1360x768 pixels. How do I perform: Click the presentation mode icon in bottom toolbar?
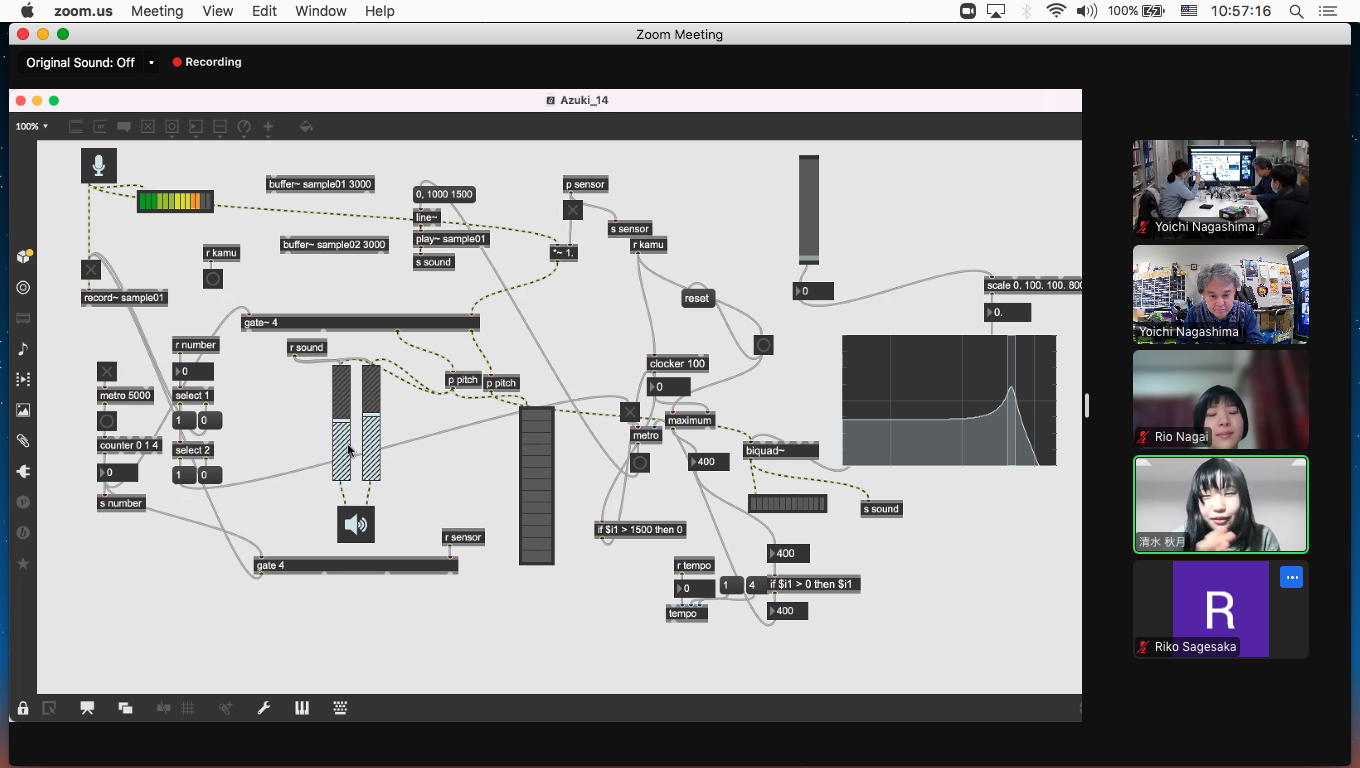[87, 708]
